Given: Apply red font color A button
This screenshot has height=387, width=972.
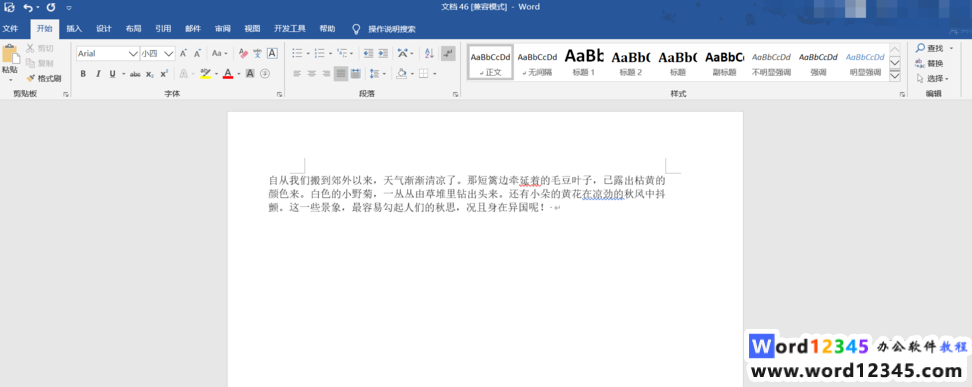Looking at the screenshot, I should (228, 74).
